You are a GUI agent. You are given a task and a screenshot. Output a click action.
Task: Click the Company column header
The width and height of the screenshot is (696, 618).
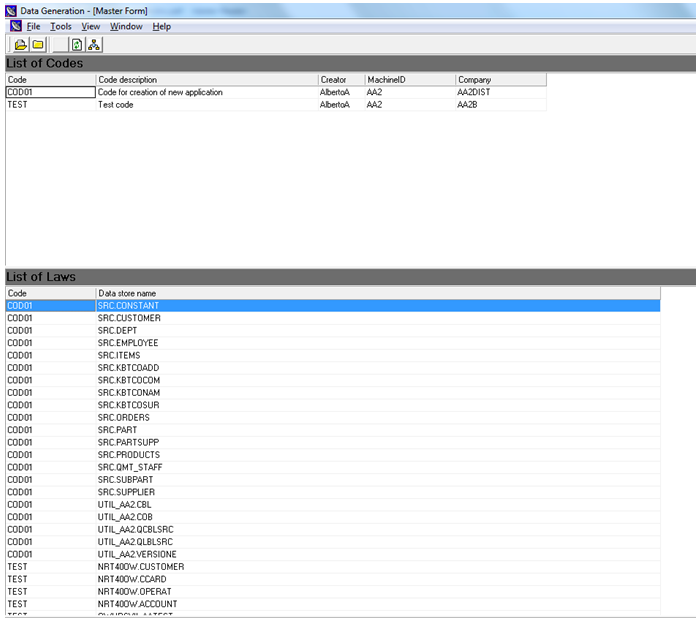(500, 80)
